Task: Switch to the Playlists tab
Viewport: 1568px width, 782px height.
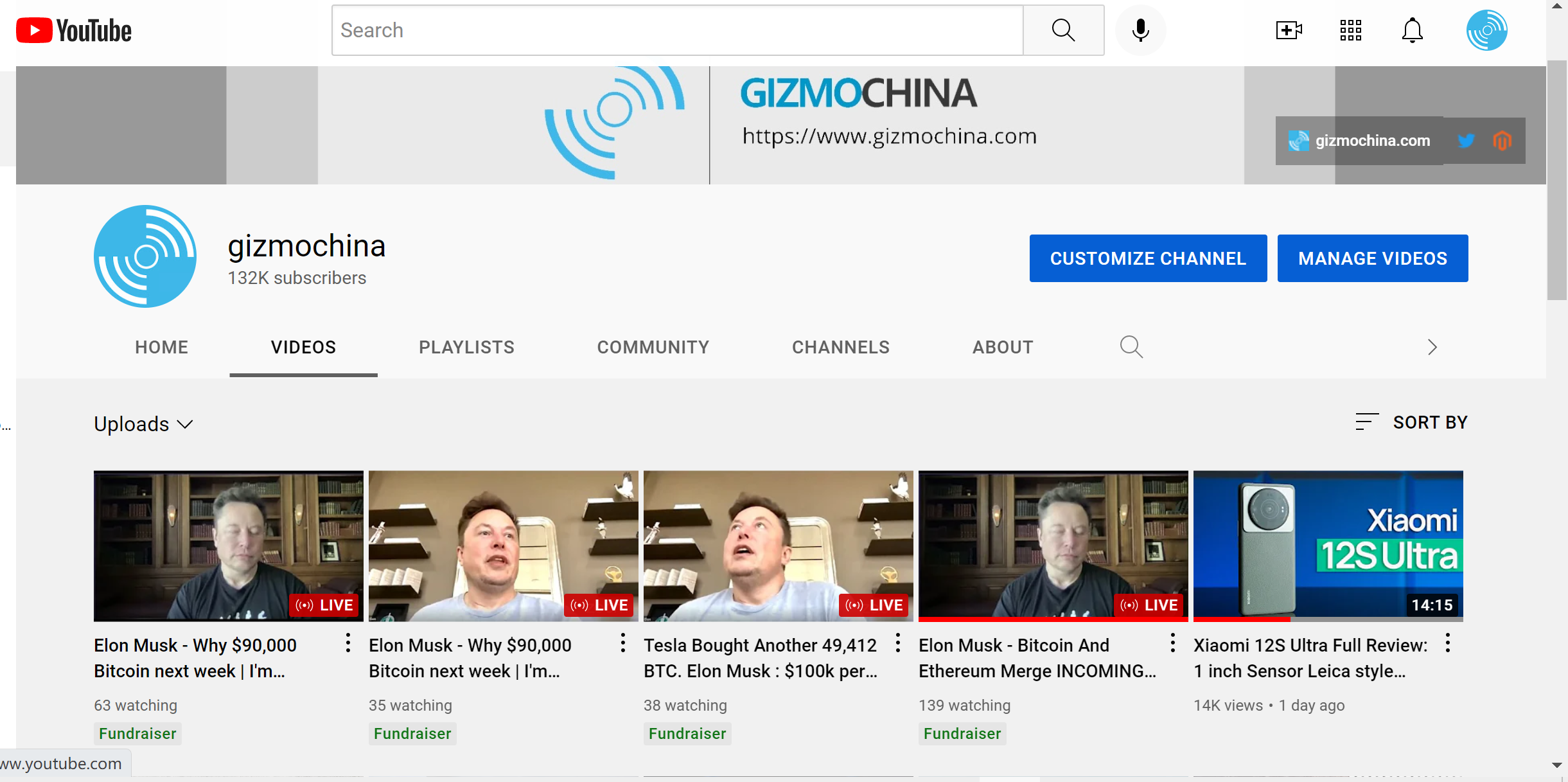Action: point(466,347)
